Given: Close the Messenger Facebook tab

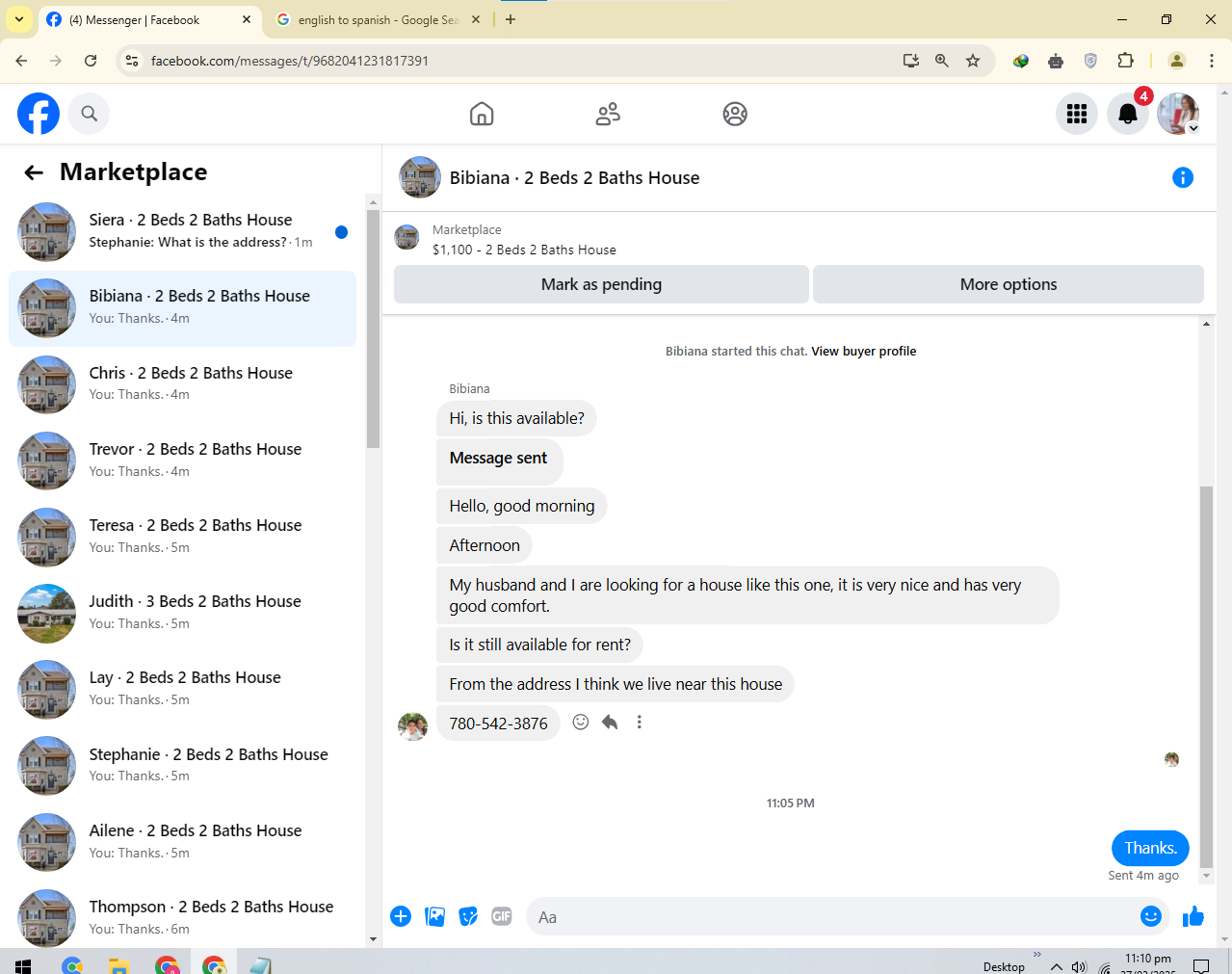Looking at the screenshot, I should pyautogui.click(x=247, y=19).
